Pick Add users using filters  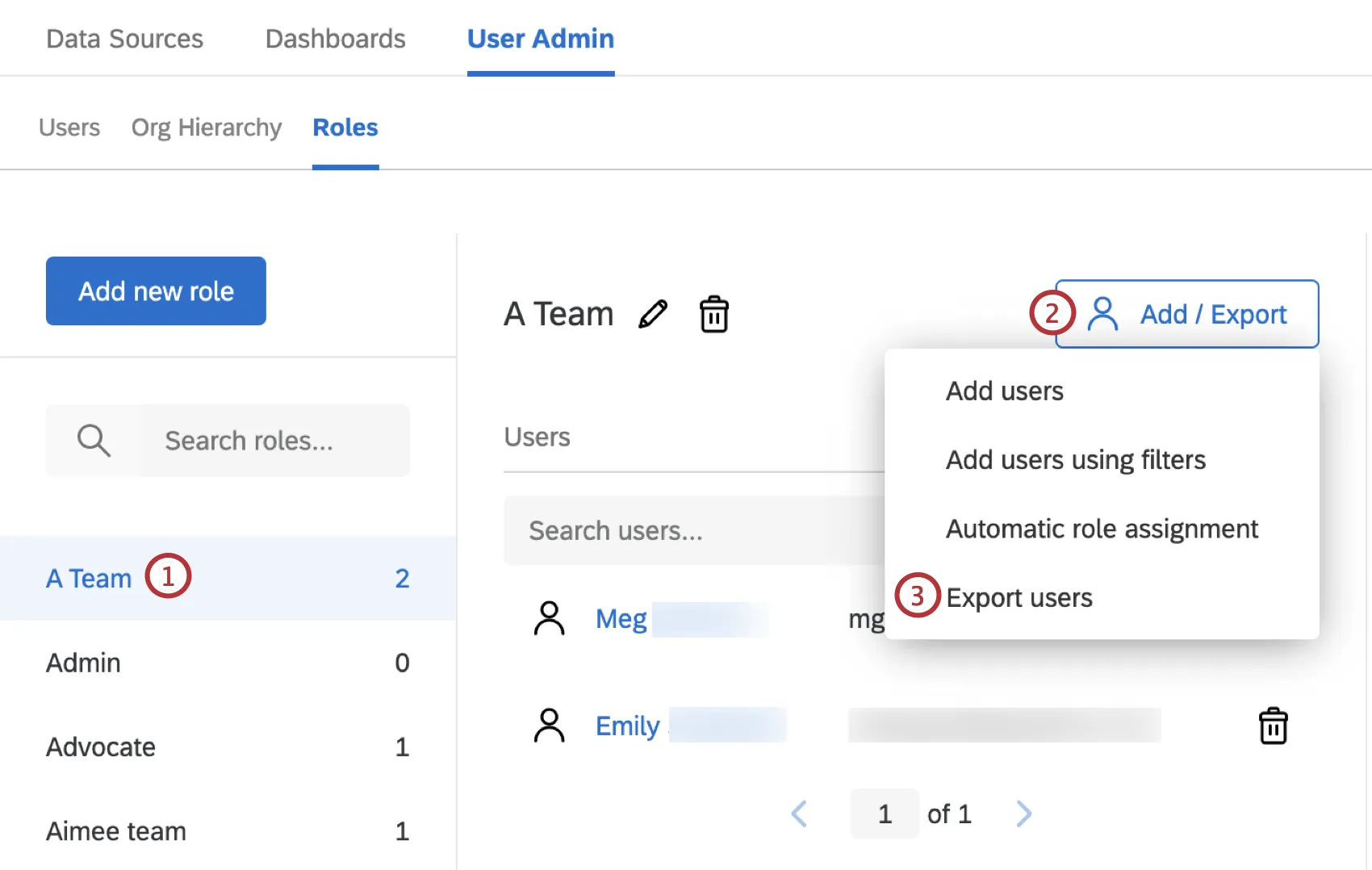pos(1075,460)
